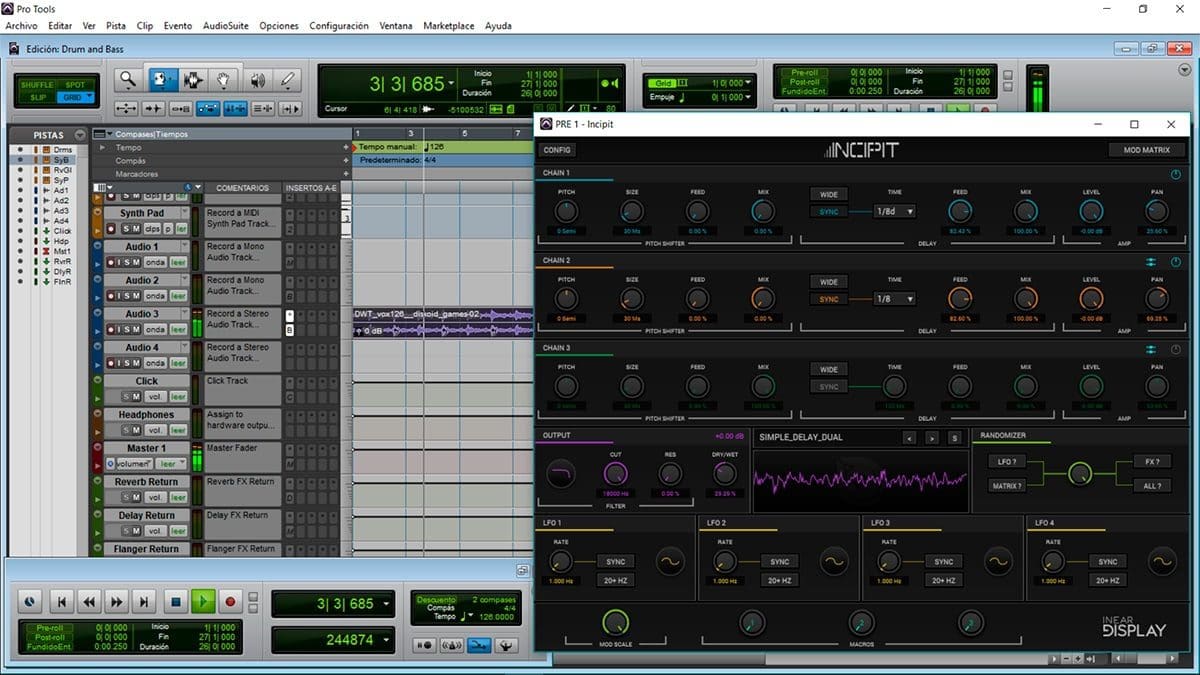Open the Archivo menu
Image resolution: width=1200 pixels, height=675 pixels.
click(x=21, y=25)
